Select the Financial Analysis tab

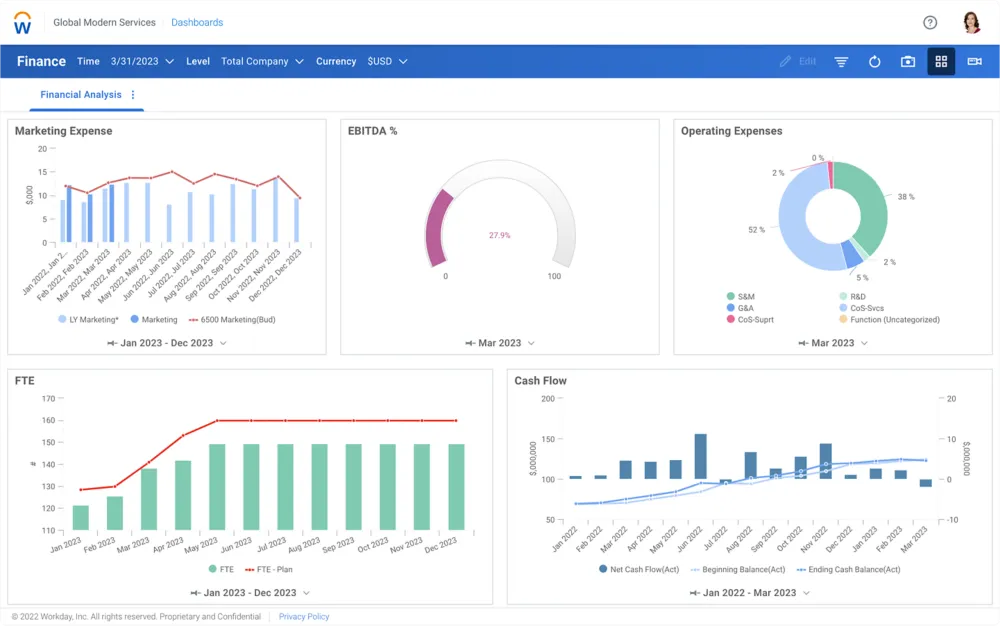click(x=81, y=94)
